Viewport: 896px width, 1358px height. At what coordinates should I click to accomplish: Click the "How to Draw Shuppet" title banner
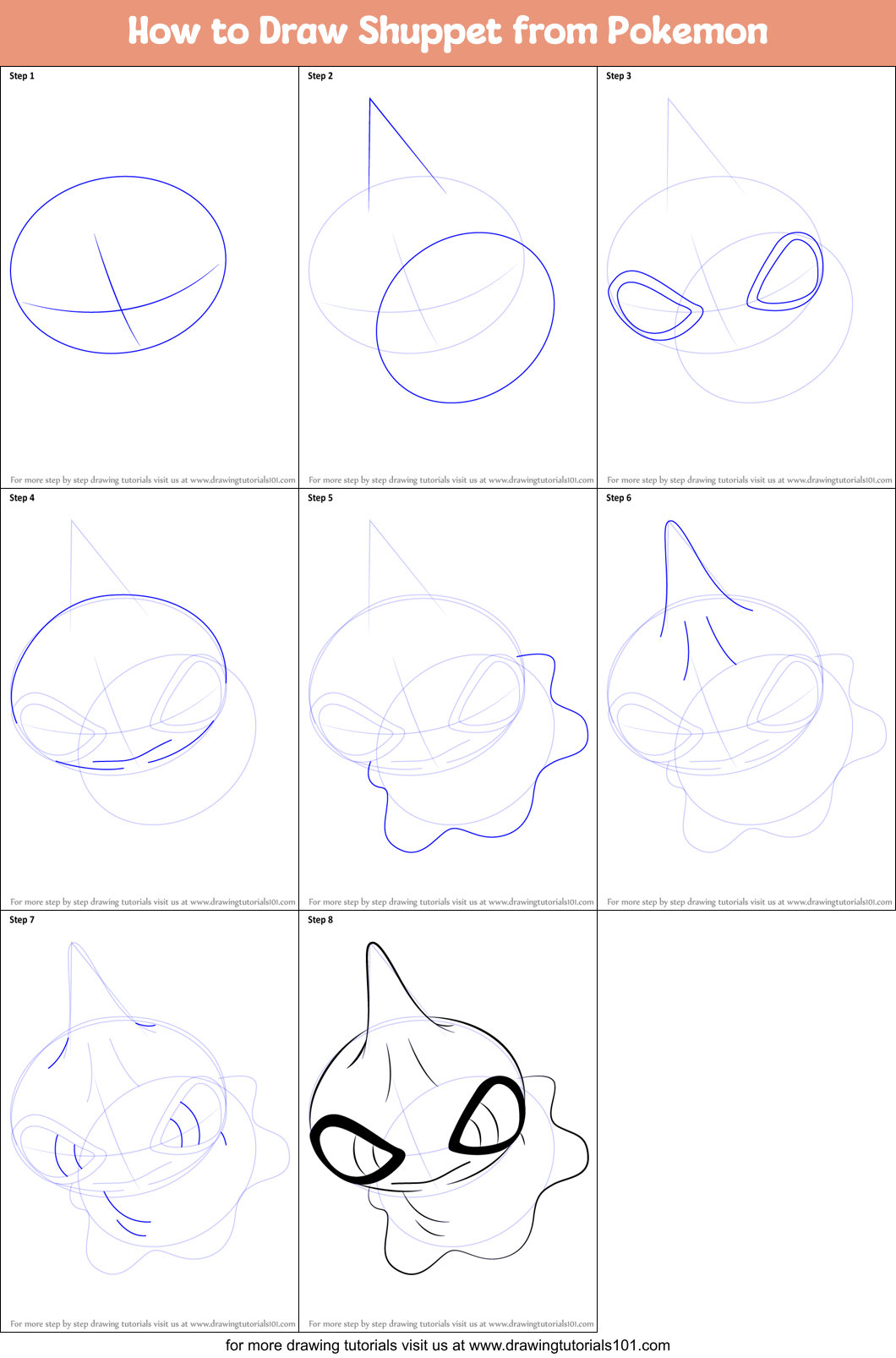coord(447,31)
